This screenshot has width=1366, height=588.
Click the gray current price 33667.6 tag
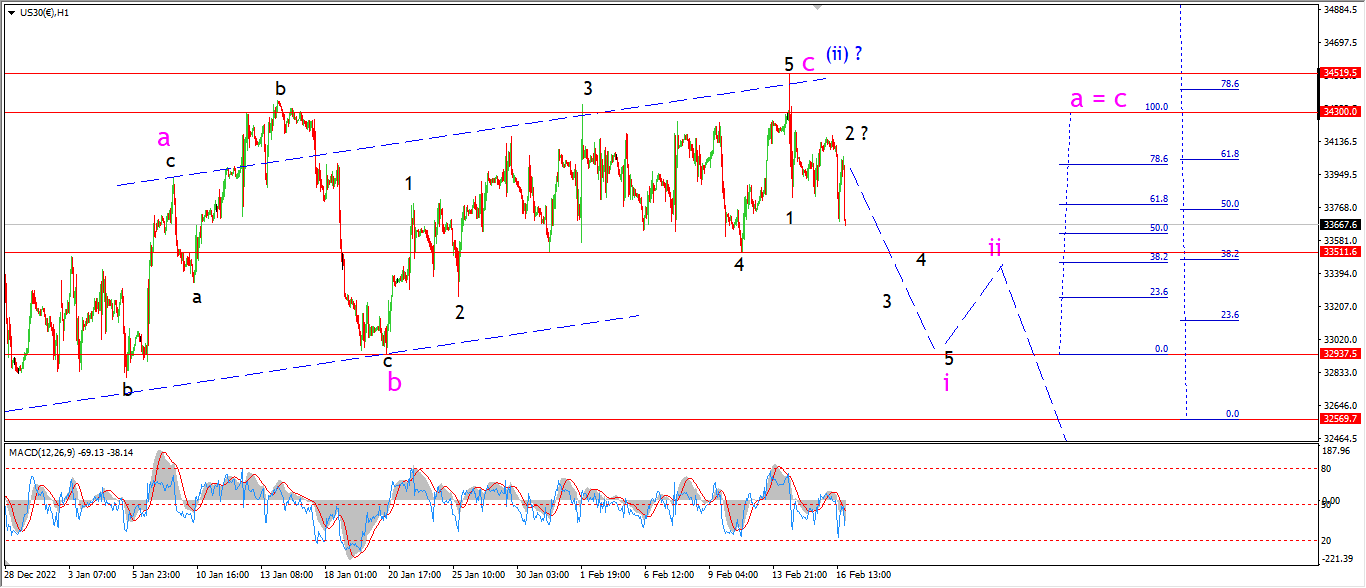tap(1340, 225)
